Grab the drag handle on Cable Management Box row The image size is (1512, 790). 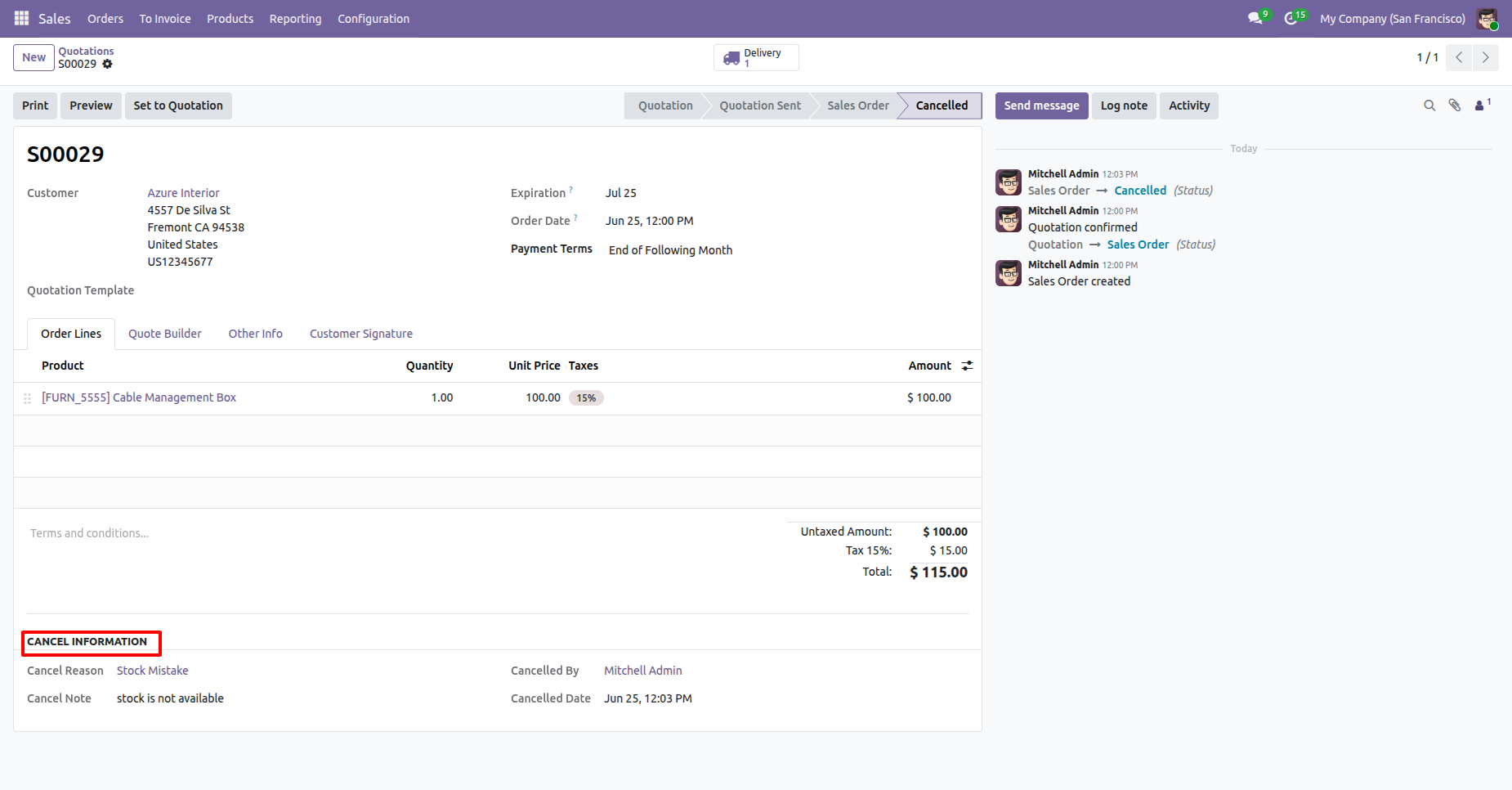pos(27,398)
